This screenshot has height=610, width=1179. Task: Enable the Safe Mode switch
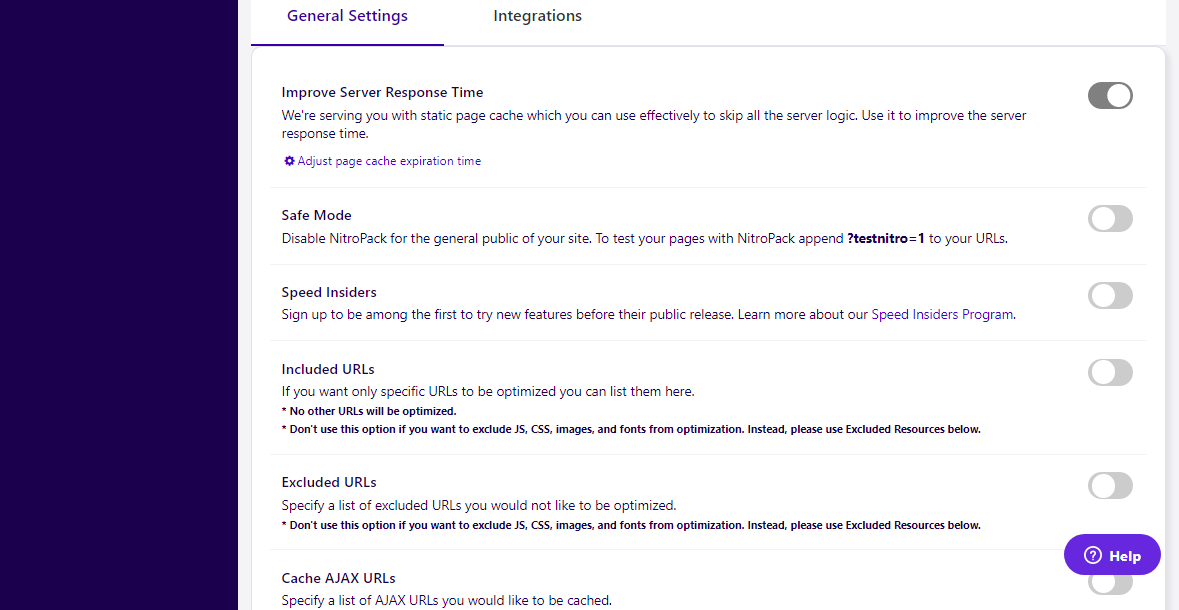[1110, 219]
